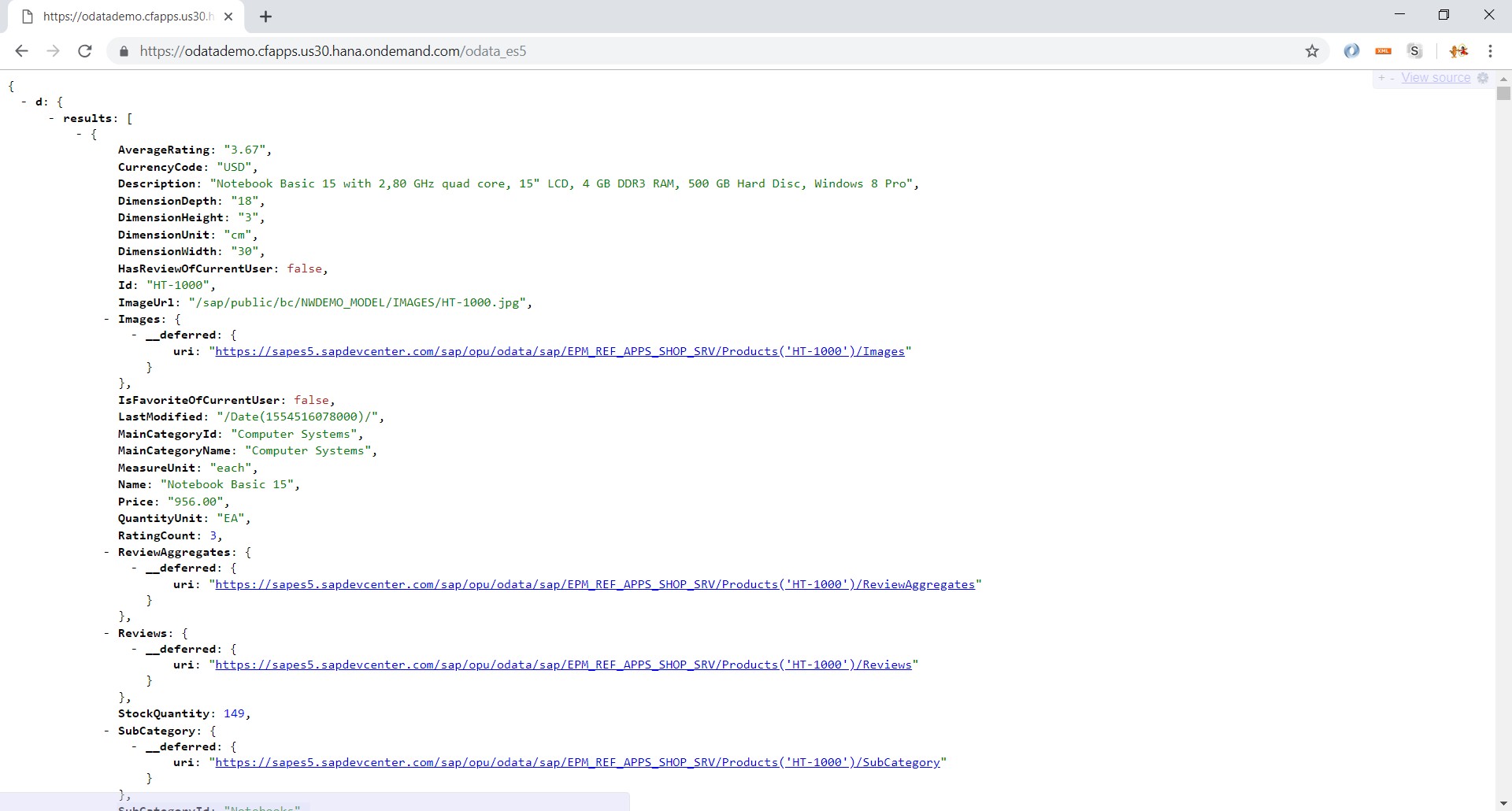Viewport: 1512px width, 811px height.
Task: Collapse the Images node
Action: tap(107, 319)
